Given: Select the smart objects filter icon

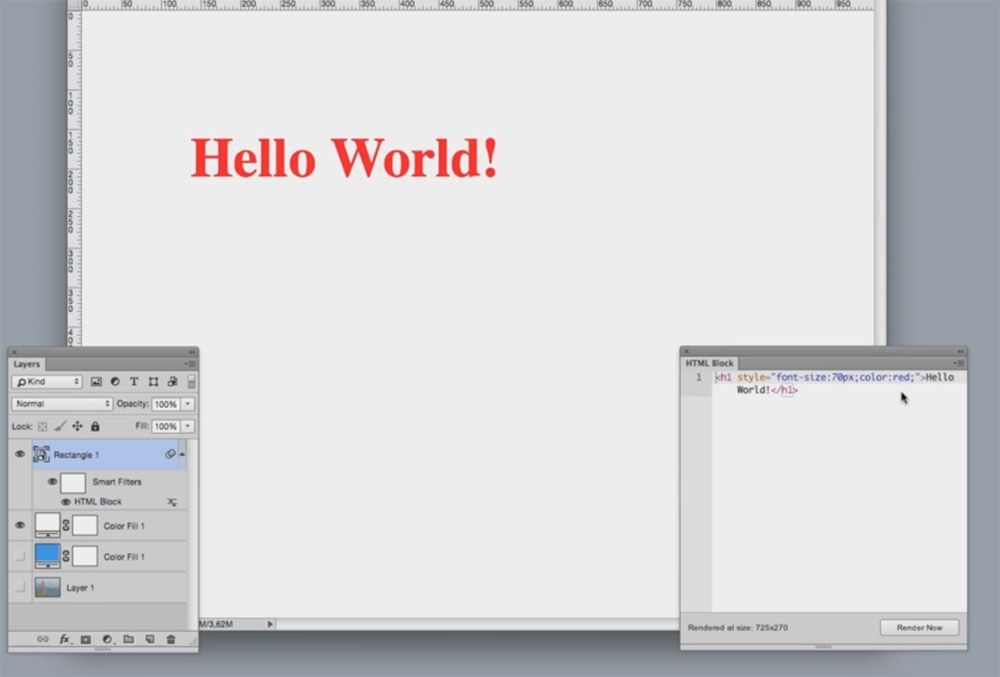Looking at the screenshot, I should click(171, 381).
